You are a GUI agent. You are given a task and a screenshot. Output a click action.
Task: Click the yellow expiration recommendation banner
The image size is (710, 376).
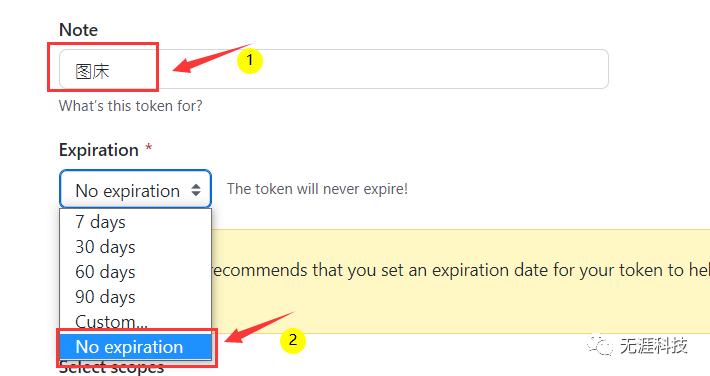pyautogui.click(x=461, y=281)
